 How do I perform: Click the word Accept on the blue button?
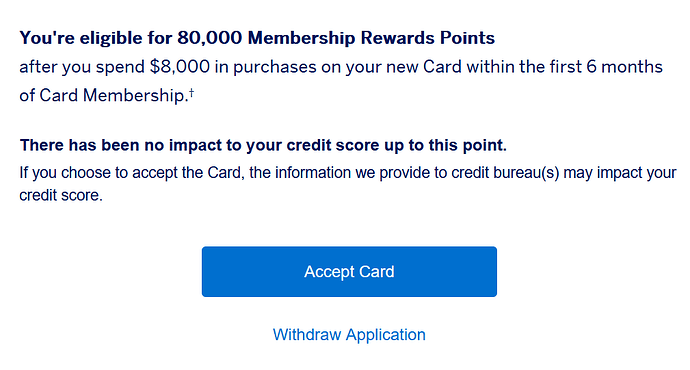(x=329, y=272)
